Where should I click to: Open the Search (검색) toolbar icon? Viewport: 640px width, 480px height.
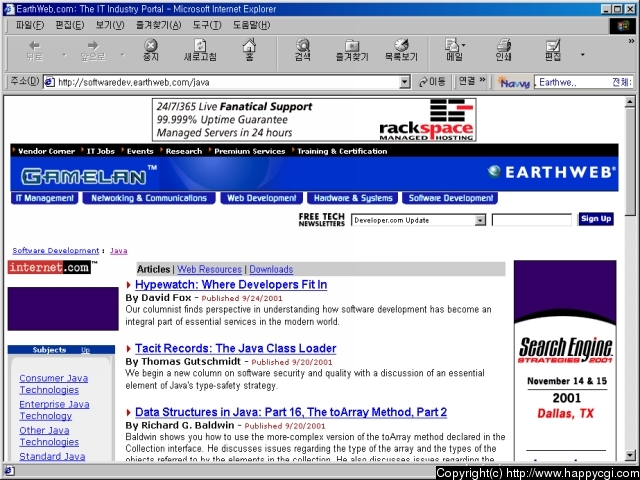(303, 50)
